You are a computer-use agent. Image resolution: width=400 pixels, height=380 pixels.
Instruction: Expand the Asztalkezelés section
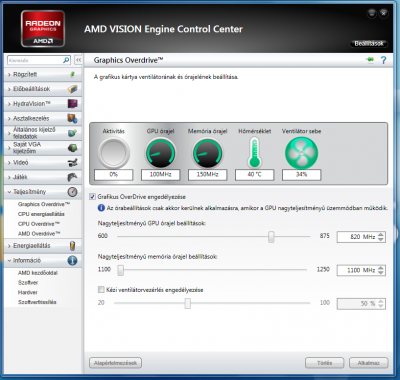click(x=9, y=119)
